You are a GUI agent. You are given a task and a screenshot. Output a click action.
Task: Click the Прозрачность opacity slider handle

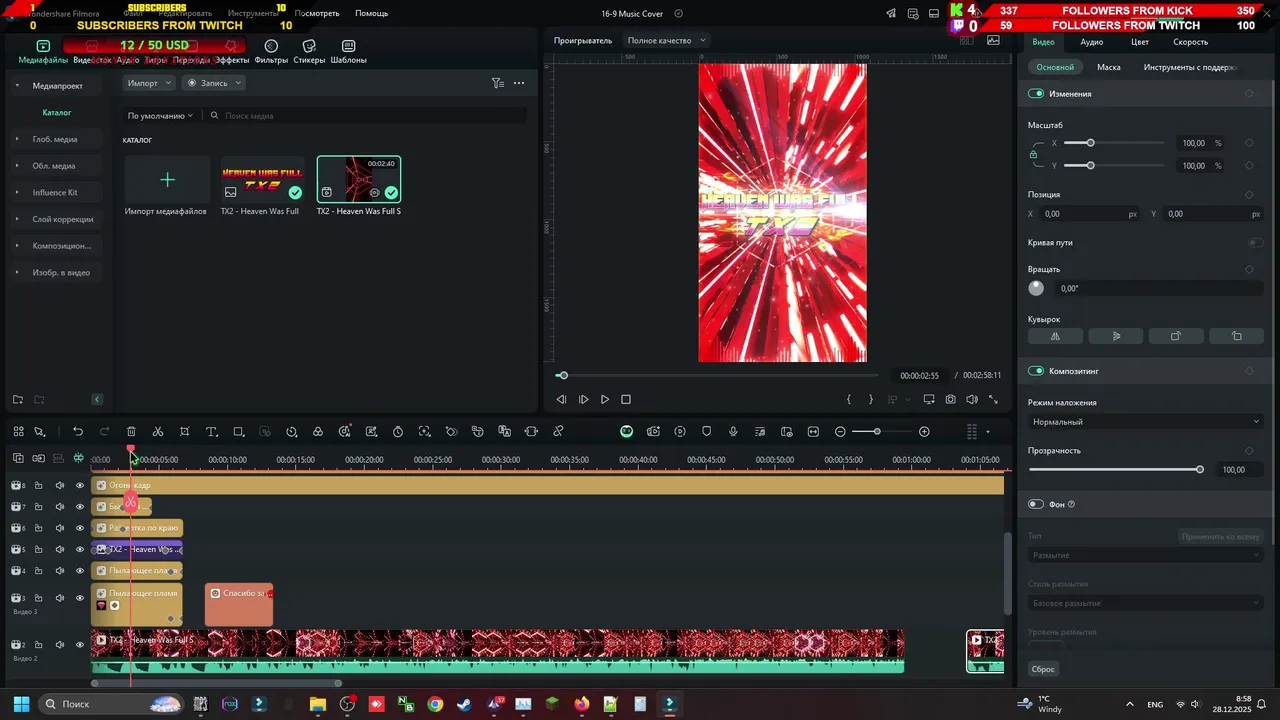[x=1200, y=469]
